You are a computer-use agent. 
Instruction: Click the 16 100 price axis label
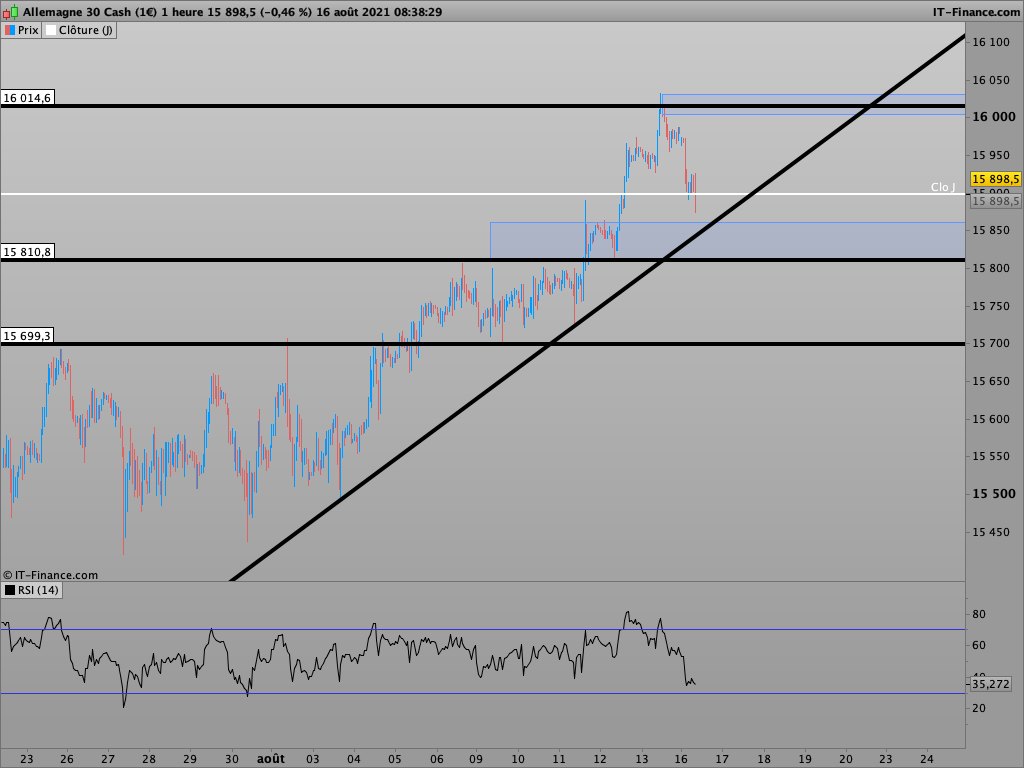pos(990,42)
